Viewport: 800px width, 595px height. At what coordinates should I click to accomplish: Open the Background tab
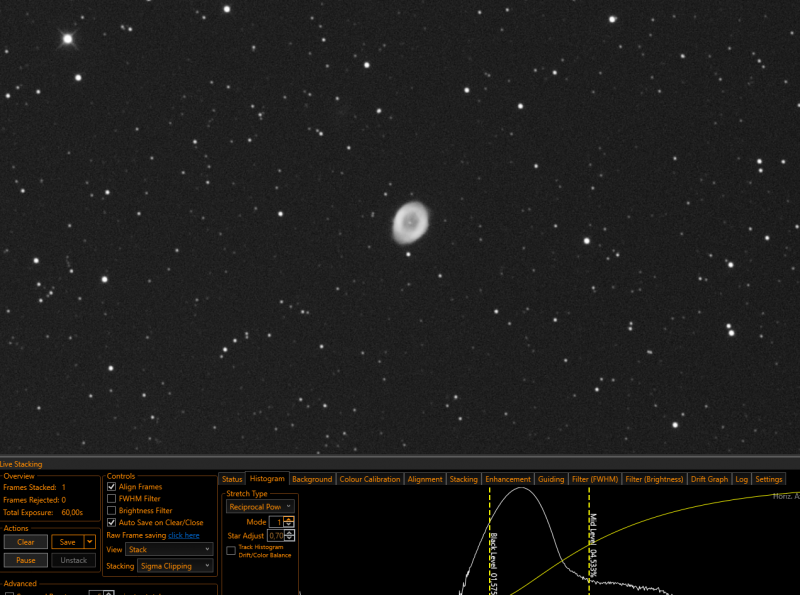[x=312, y=479]
